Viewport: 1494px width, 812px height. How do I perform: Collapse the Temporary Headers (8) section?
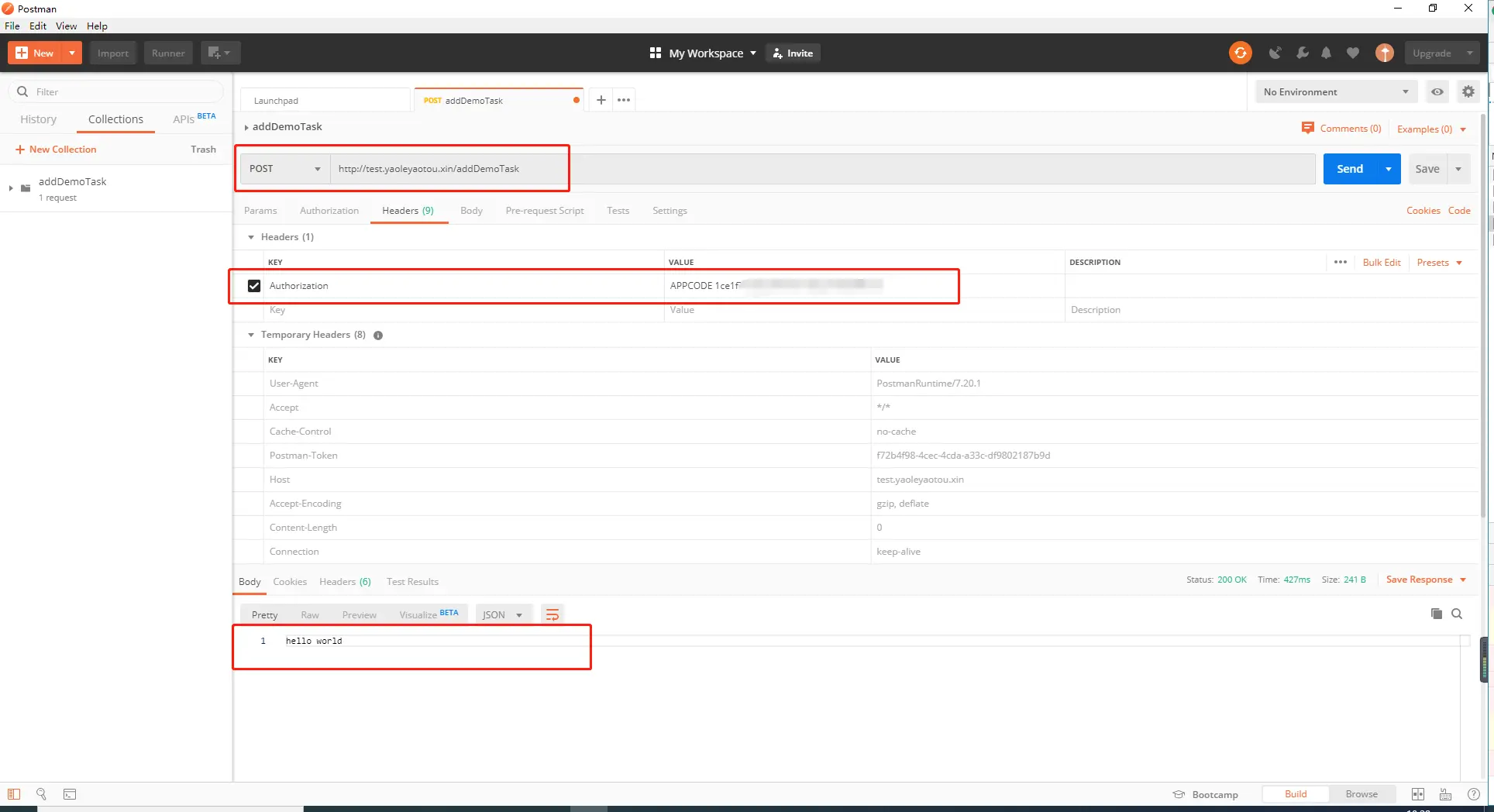[251, 335]
